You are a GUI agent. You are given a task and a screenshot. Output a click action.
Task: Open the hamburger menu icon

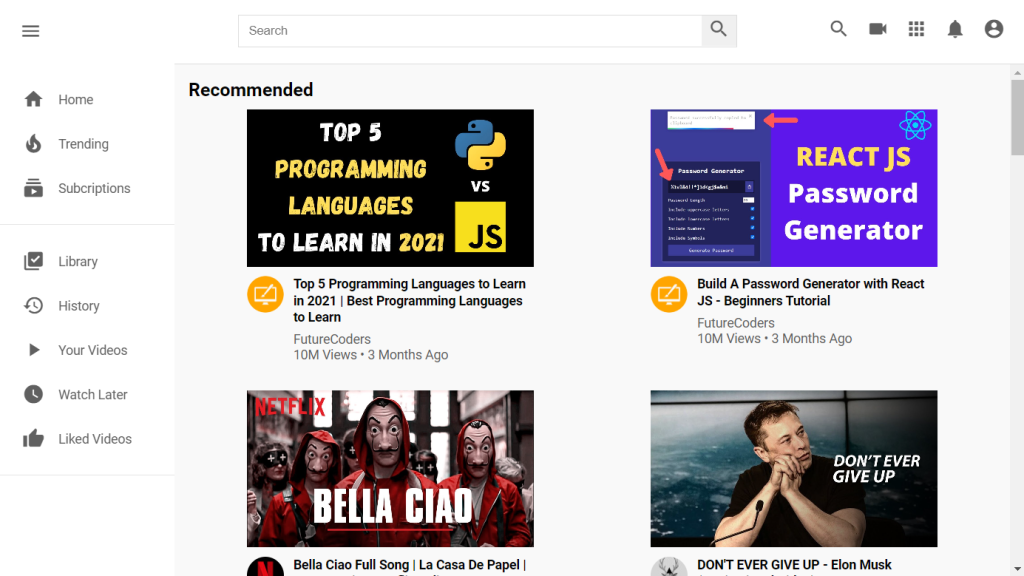pyautogui.click(x=31, y=31)
